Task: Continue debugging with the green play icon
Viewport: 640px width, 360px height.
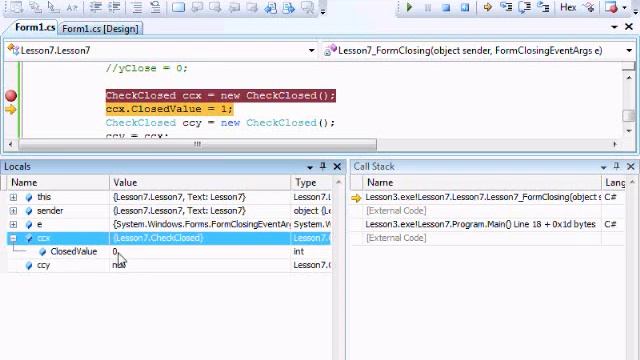Action: click(x=409, y=7)
